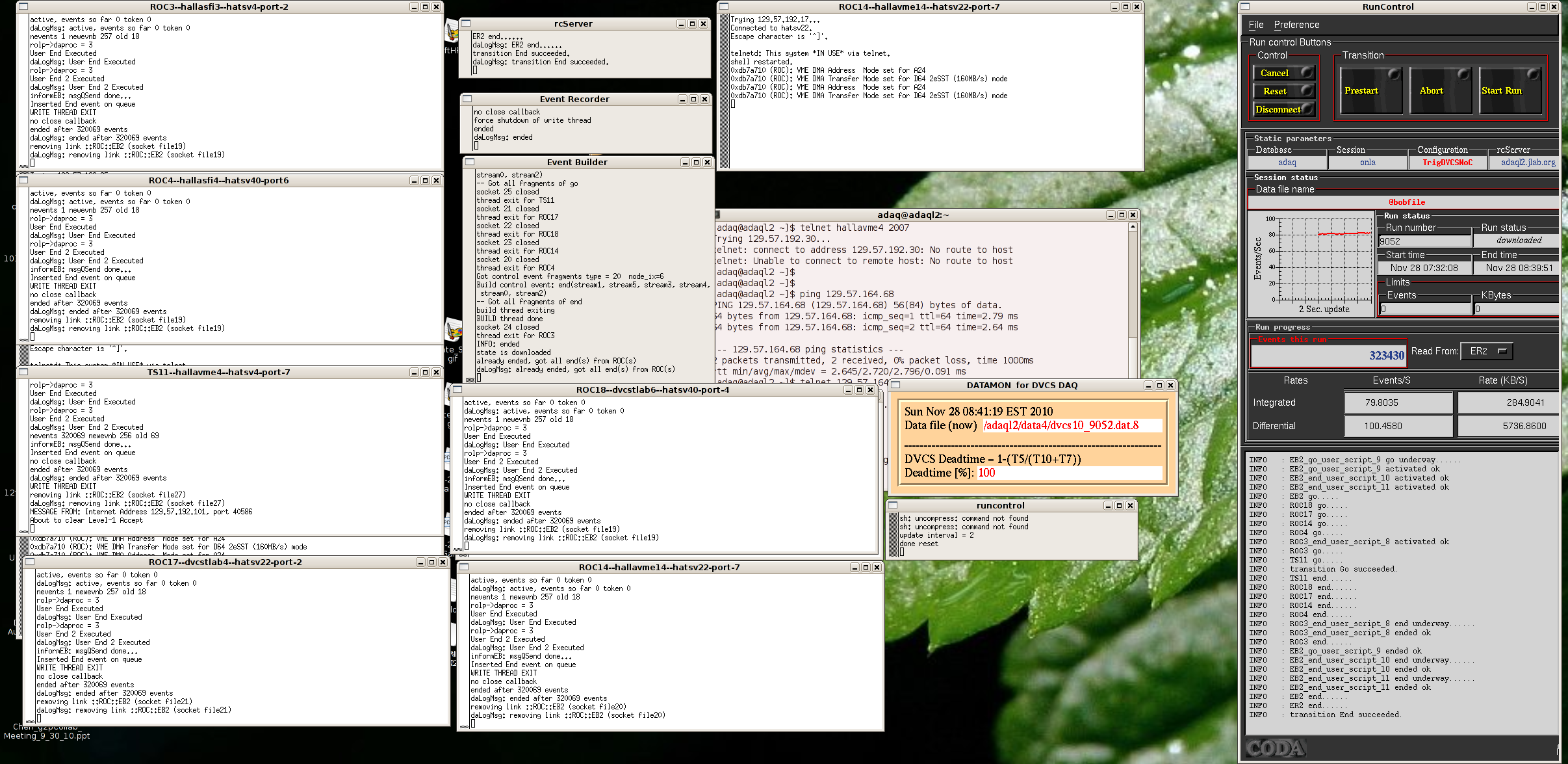The image size is (1568, 764).
Task: Click the ping 129.57.164.68 command line
Action: 805,294
